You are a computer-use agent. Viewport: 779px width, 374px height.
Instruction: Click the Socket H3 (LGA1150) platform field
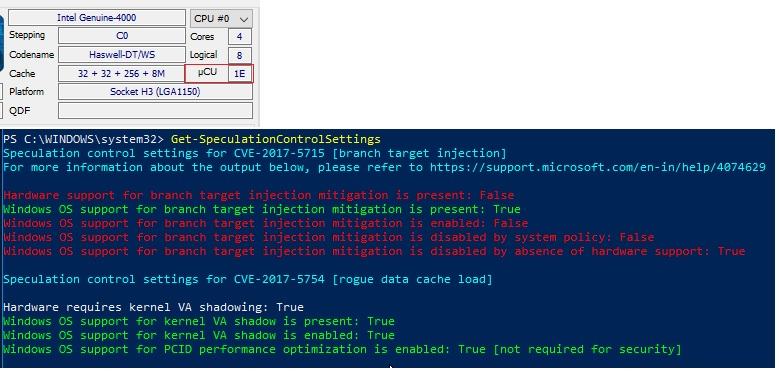click(x=156, y=92)
